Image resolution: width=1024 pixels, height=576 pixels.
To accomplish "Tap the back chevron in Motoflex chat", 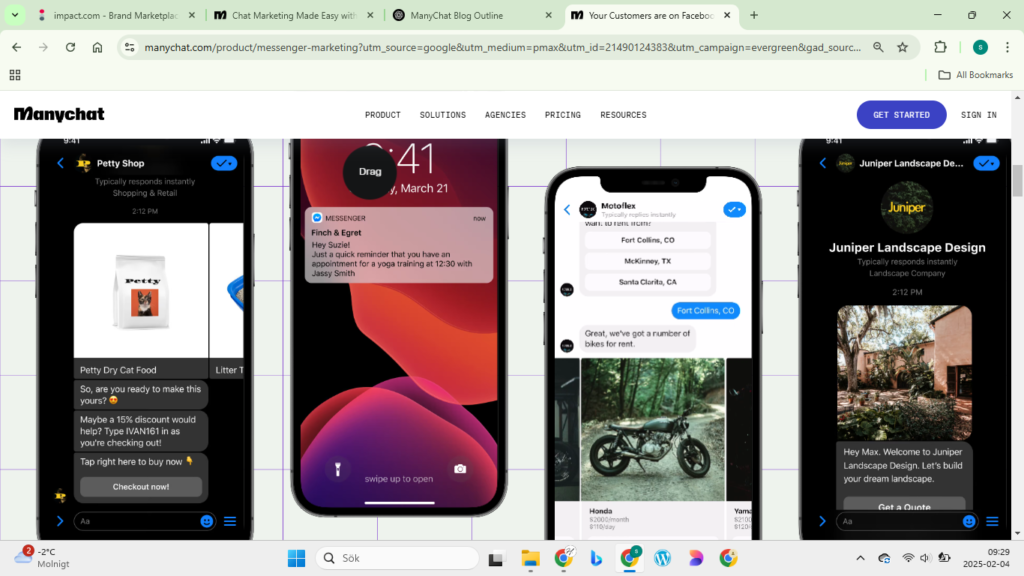I will 567,210.
